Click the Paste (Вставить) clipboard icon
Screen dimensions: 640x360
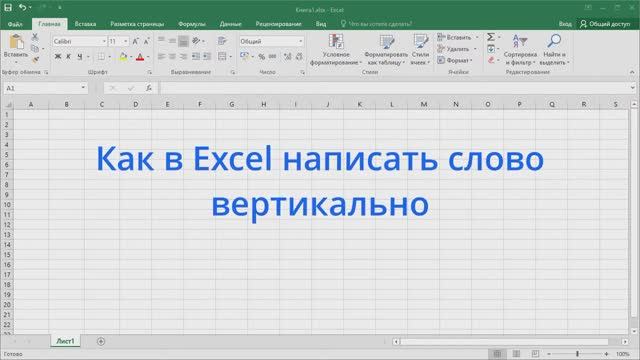[16, 41]
